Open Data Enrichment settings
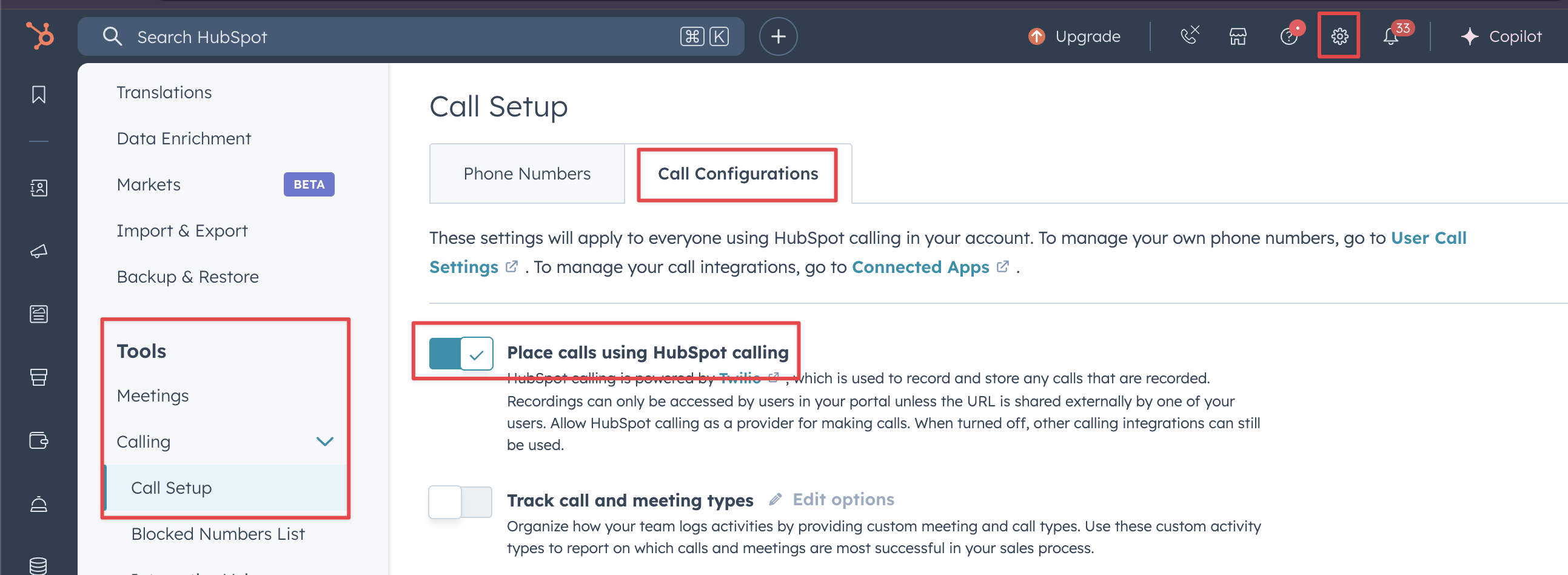 (184, 138)
